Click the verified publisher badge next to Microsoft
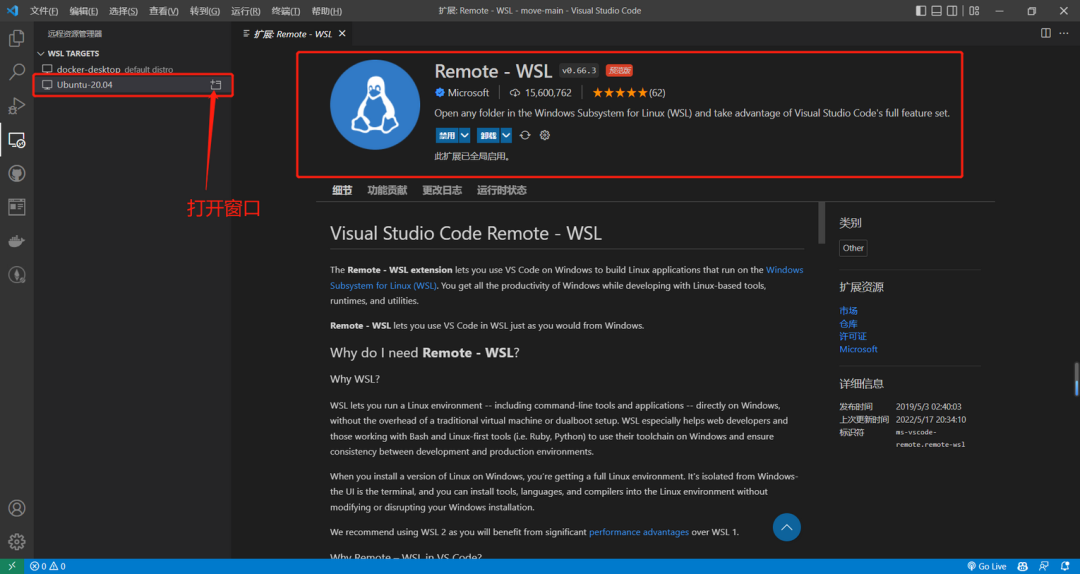The image size is (1080, 574). click(439, 92)
